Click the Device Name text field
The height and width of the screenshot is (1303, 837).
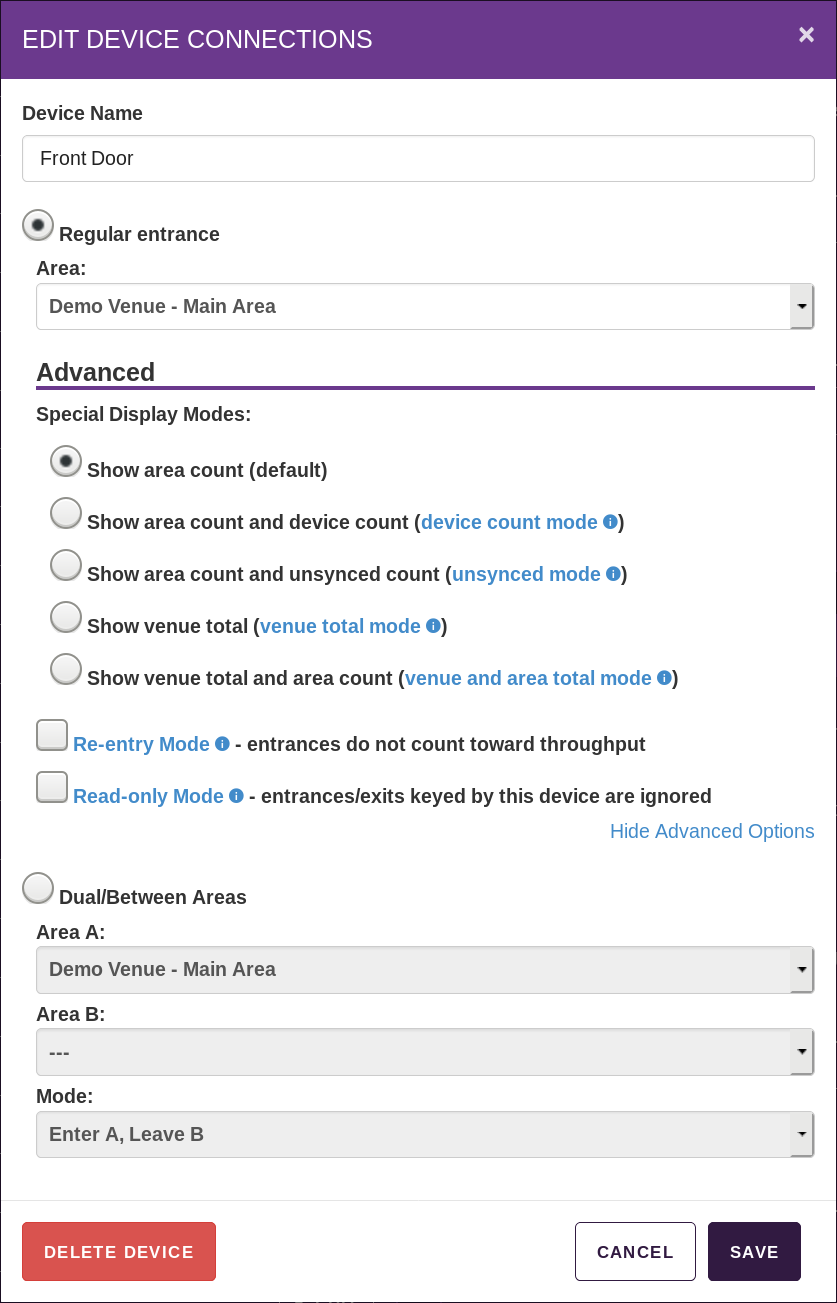(x=418, y=159)
